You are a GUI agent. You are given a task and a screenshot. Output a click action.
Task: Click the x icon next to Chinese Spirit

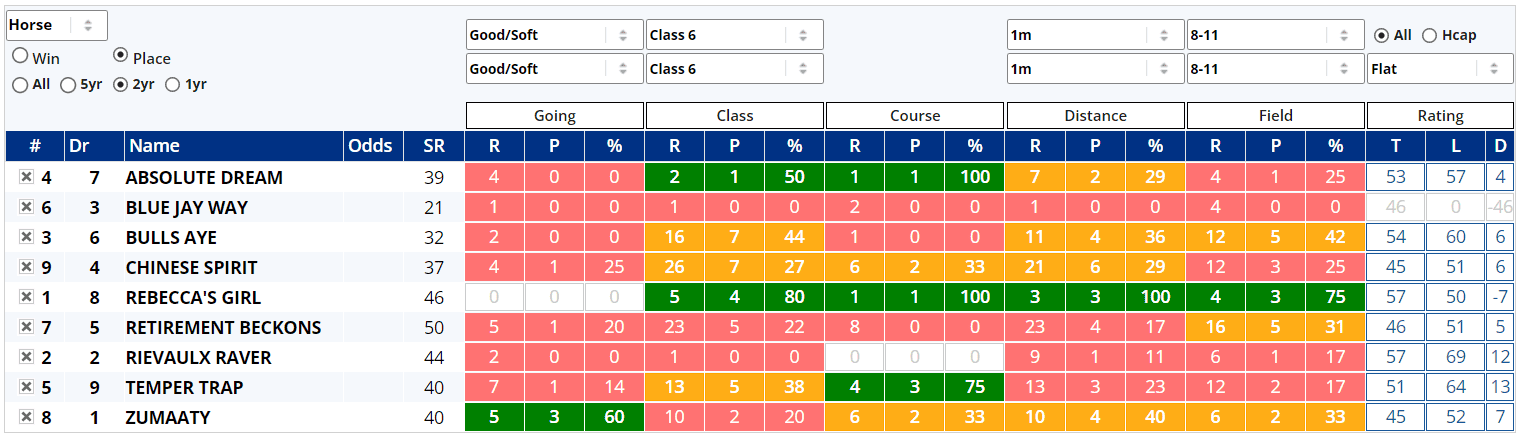[x=27, y=267]
